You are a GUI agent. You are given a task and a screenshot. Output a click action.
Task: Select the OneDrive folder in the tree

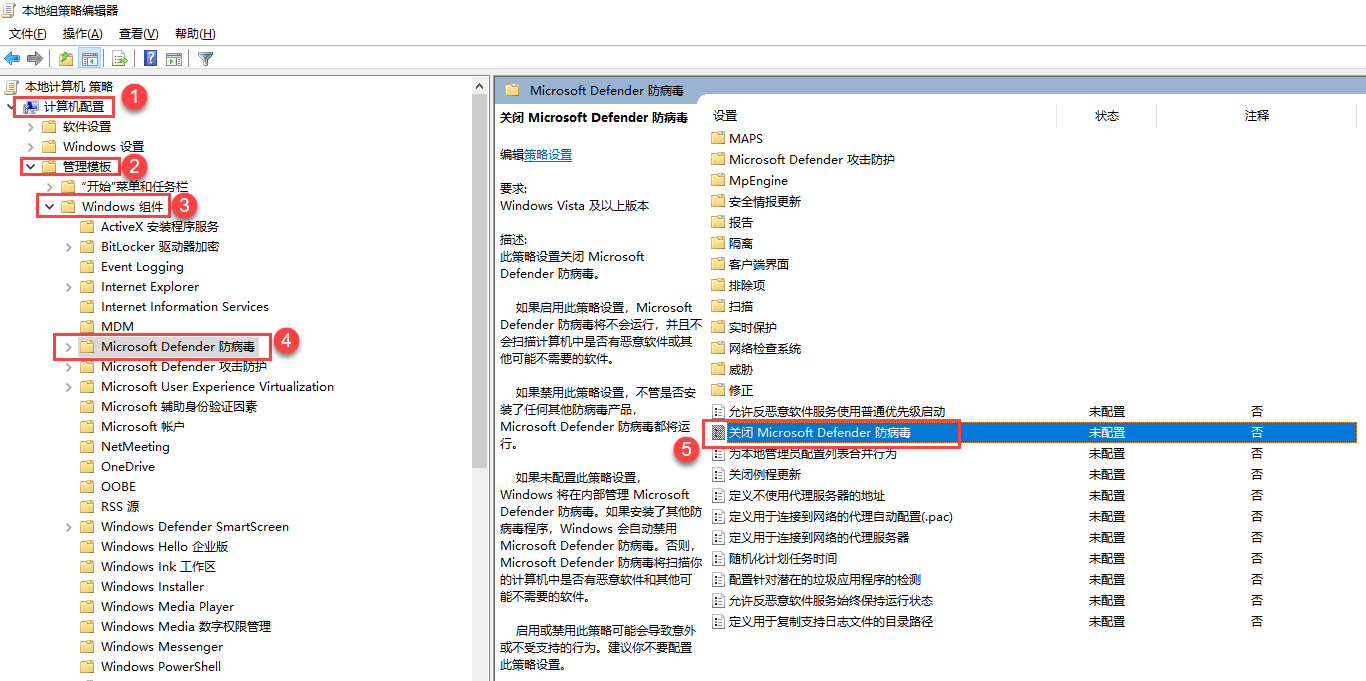[x=127, y=467]
